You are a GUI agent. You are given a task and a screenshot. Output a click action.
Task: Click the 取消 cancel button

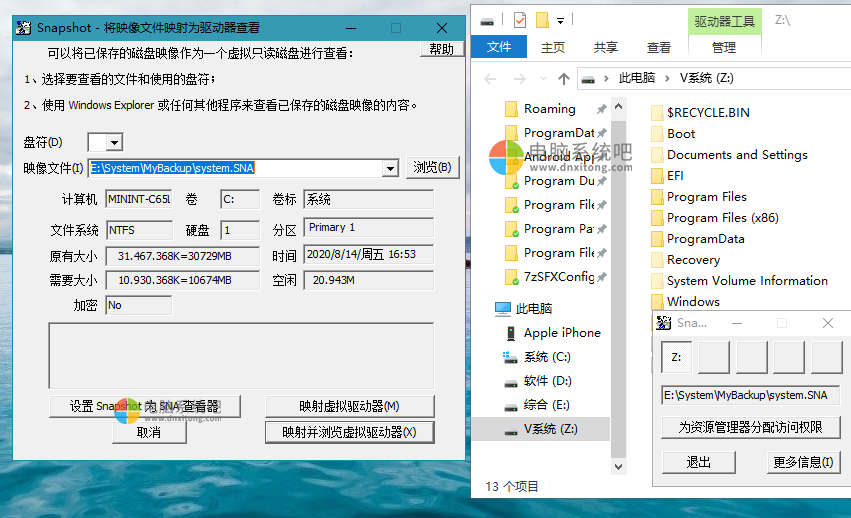click(x=149, y=433)
